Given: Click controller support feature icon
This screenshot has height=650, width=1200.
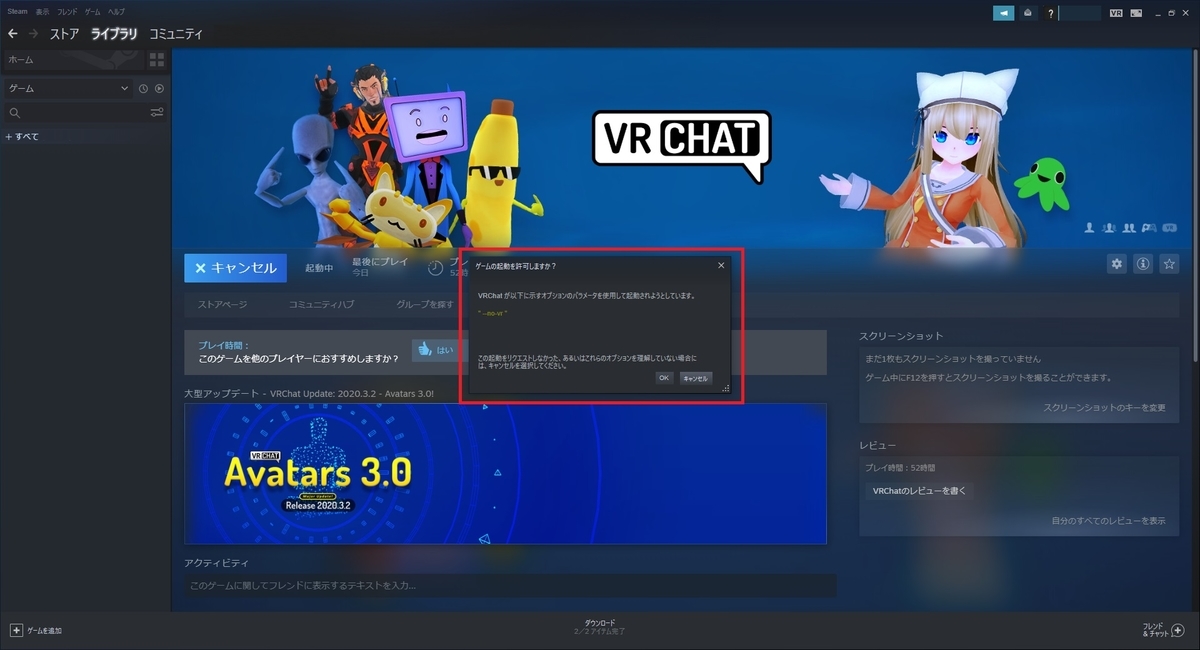Looking at the screenshot, I should (1149, 228).
